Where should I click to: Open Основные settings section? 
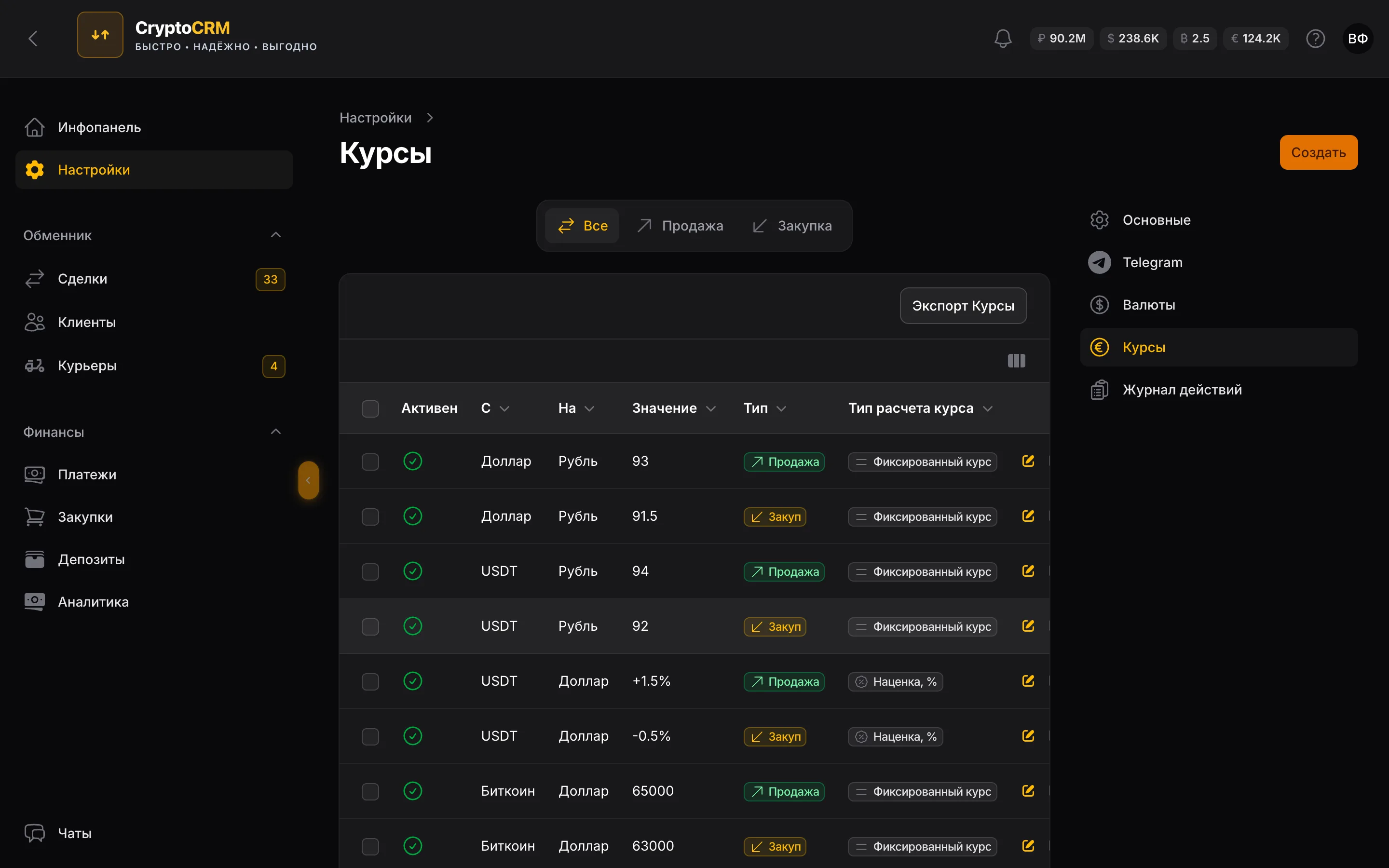coord(1219,220)
